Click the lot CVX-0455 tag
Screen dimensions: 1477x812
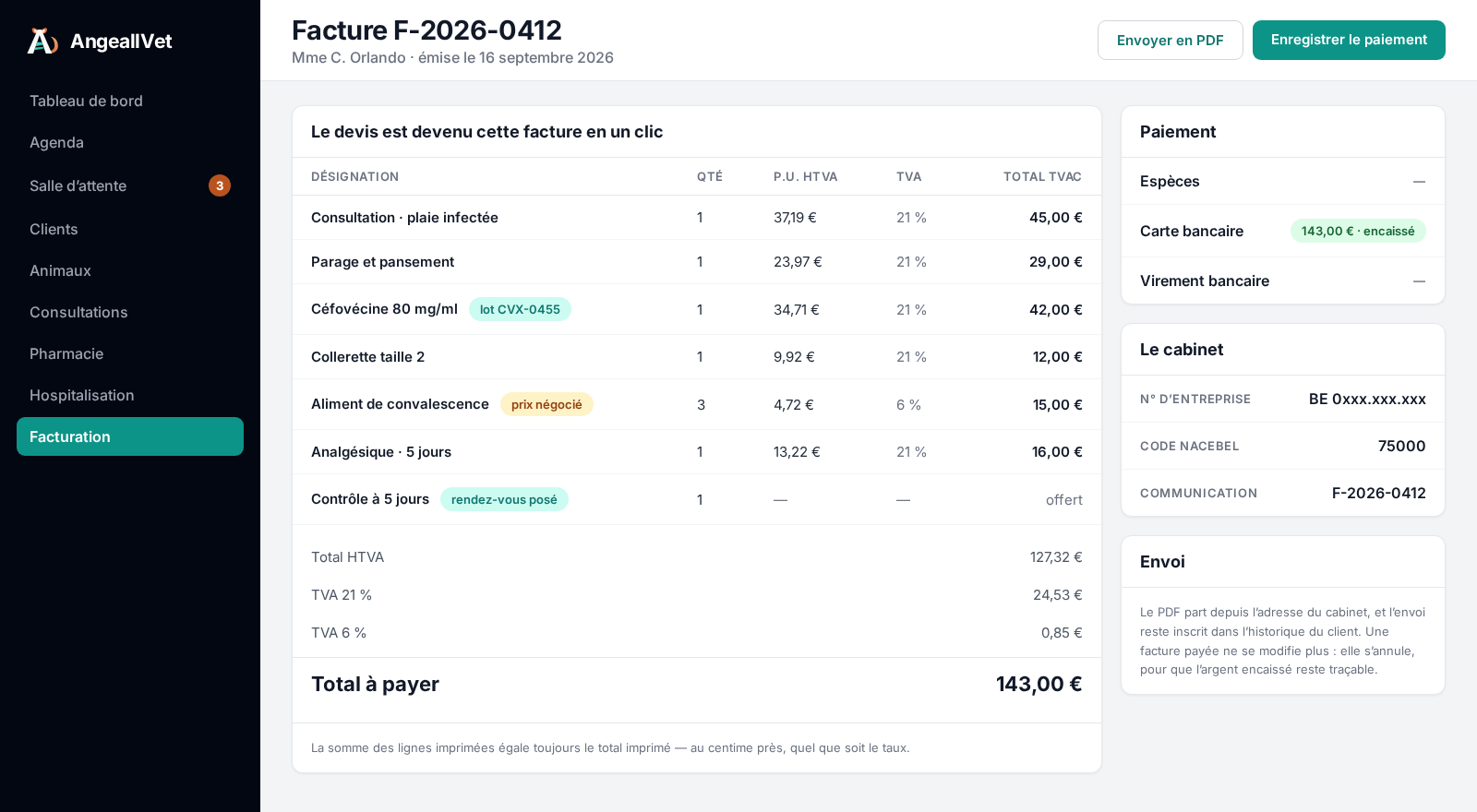(520, 309)
